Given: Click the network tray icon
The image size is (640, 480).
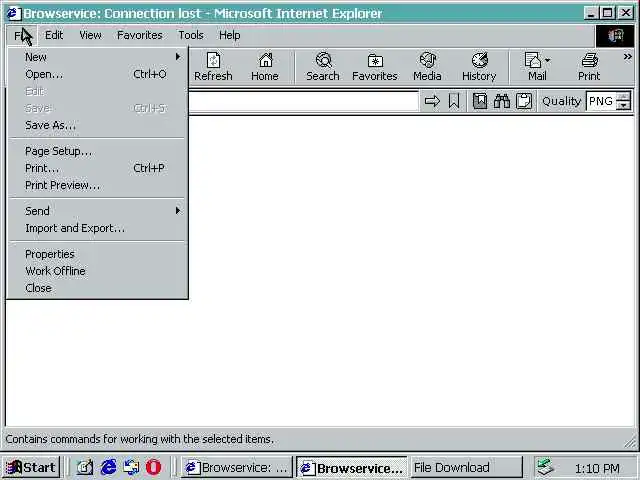Looking at the screenshot, I should (x=545, y=467).
